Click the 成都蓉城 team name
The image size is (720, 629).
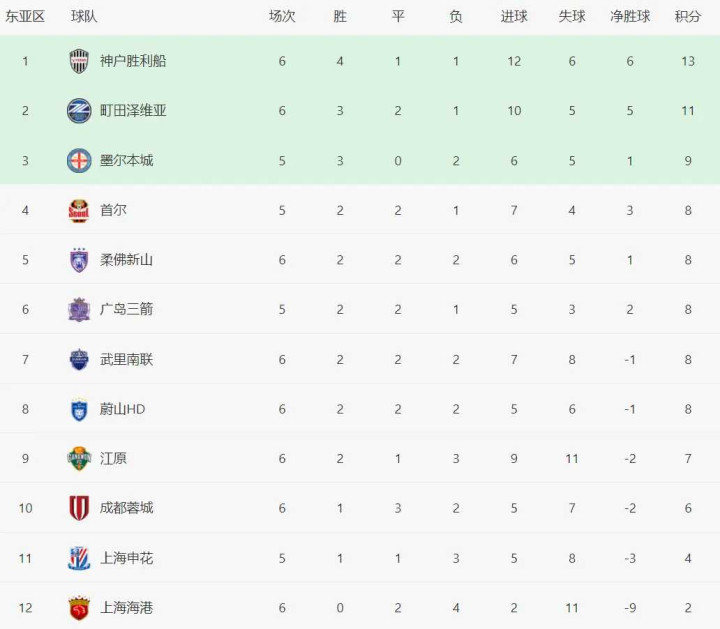[126, 508]
